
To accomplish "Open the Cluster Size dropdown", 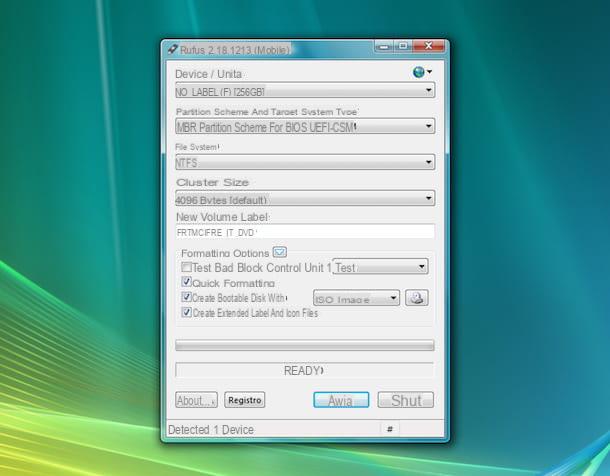I will coord(305,198).
